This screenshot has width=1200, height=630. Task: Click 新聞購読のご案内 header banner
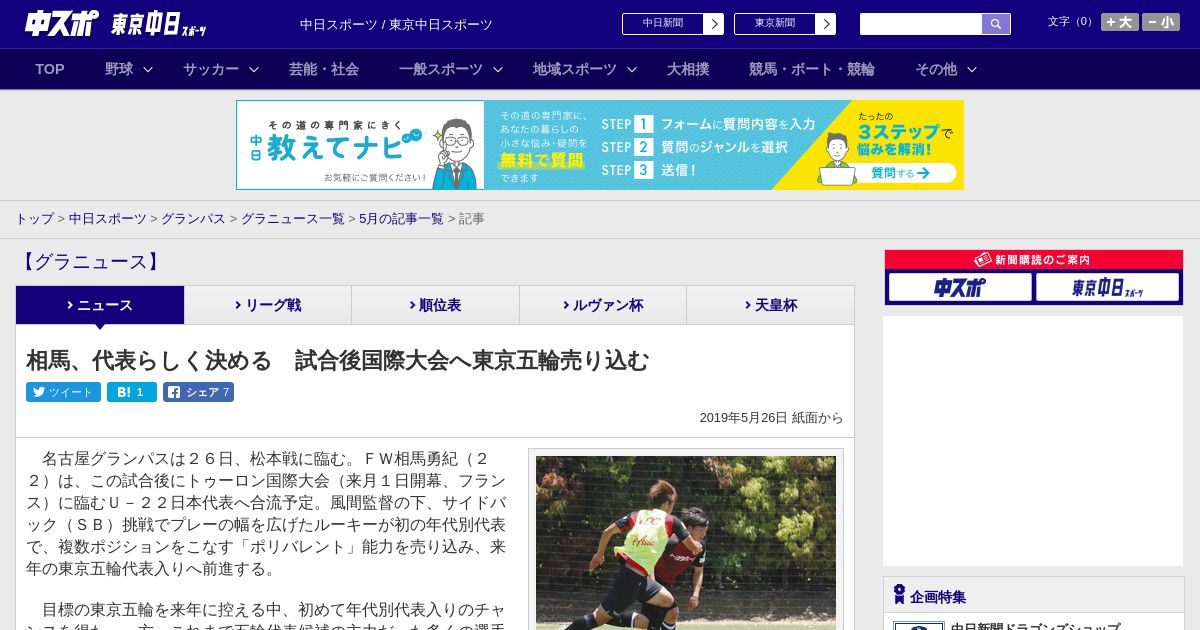tap(1034, 260)
